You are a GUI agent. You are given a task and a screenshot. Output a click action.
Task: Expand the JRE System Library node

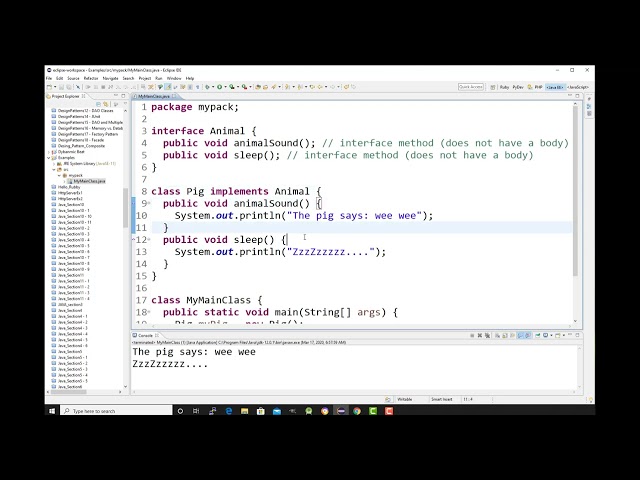coord(54,163)
